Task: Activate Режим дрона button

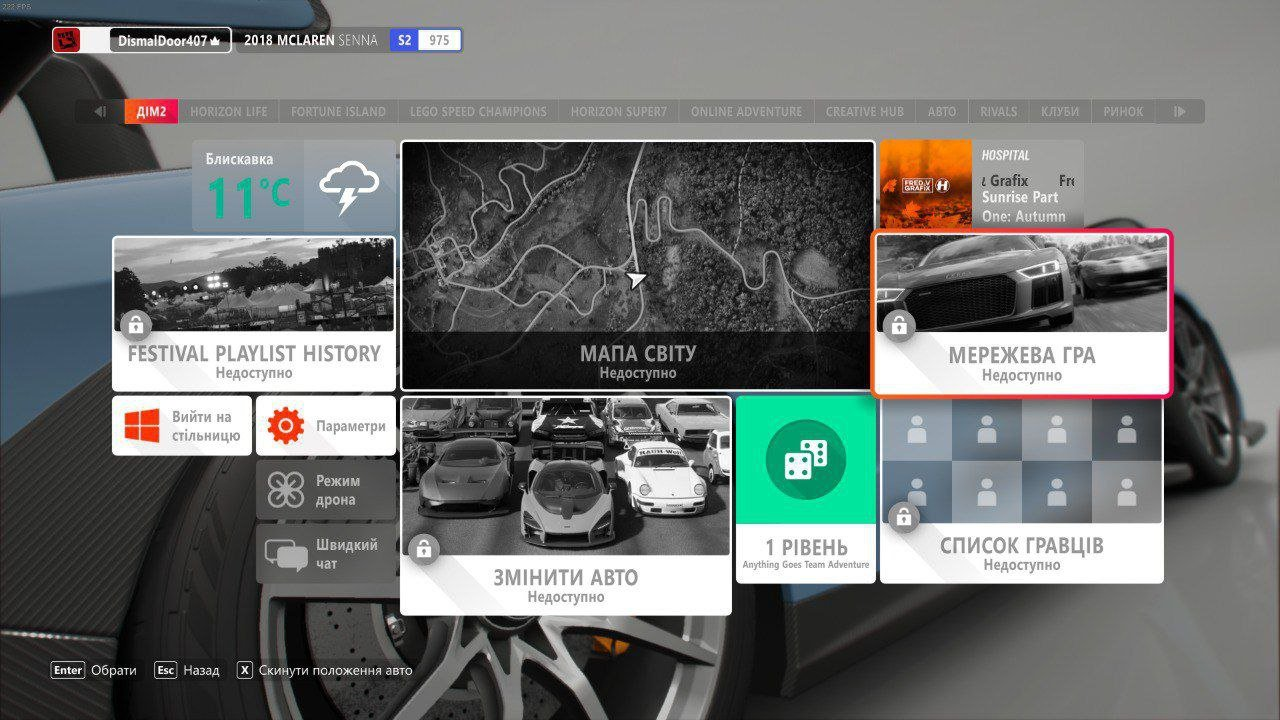Action: click(x=326, y=490)
